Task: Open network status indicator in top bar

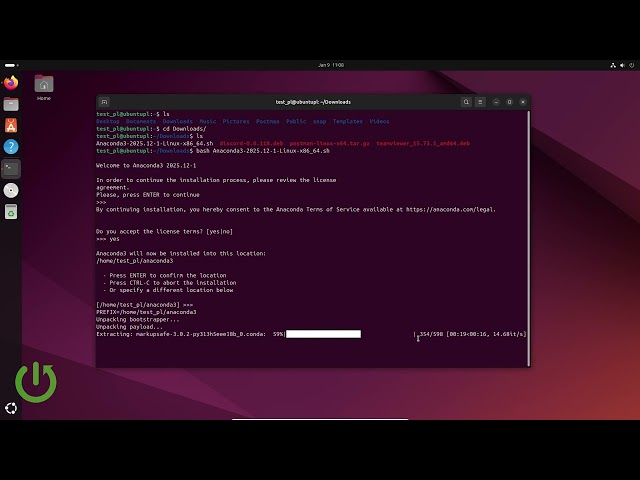Action: [x=613, y=65]
